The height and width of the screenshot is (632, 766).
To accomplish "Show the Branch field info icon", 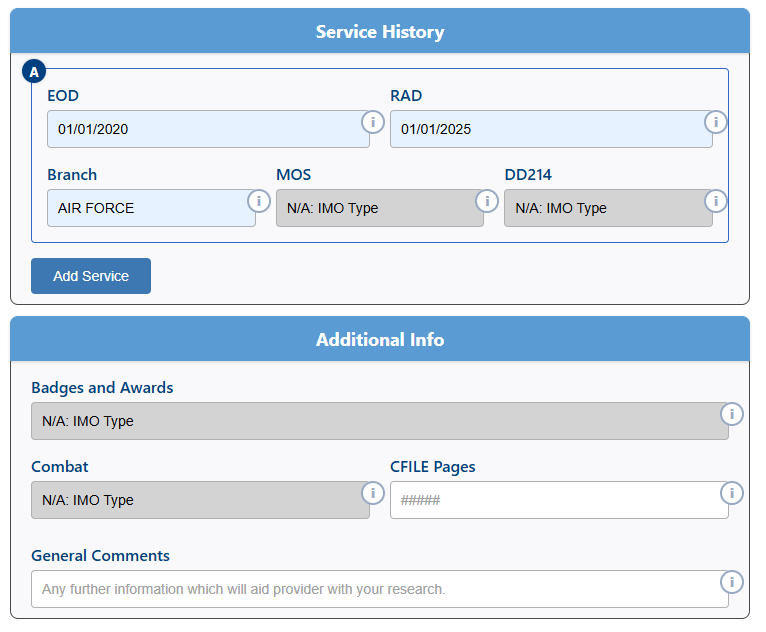I will [x=259, y=201].
